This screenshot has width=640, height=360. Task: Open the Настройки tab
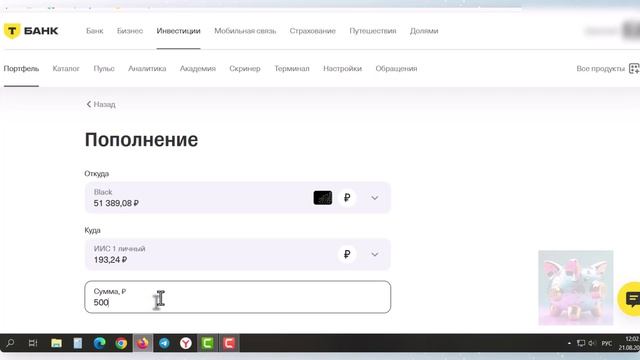tap(342, 69)
